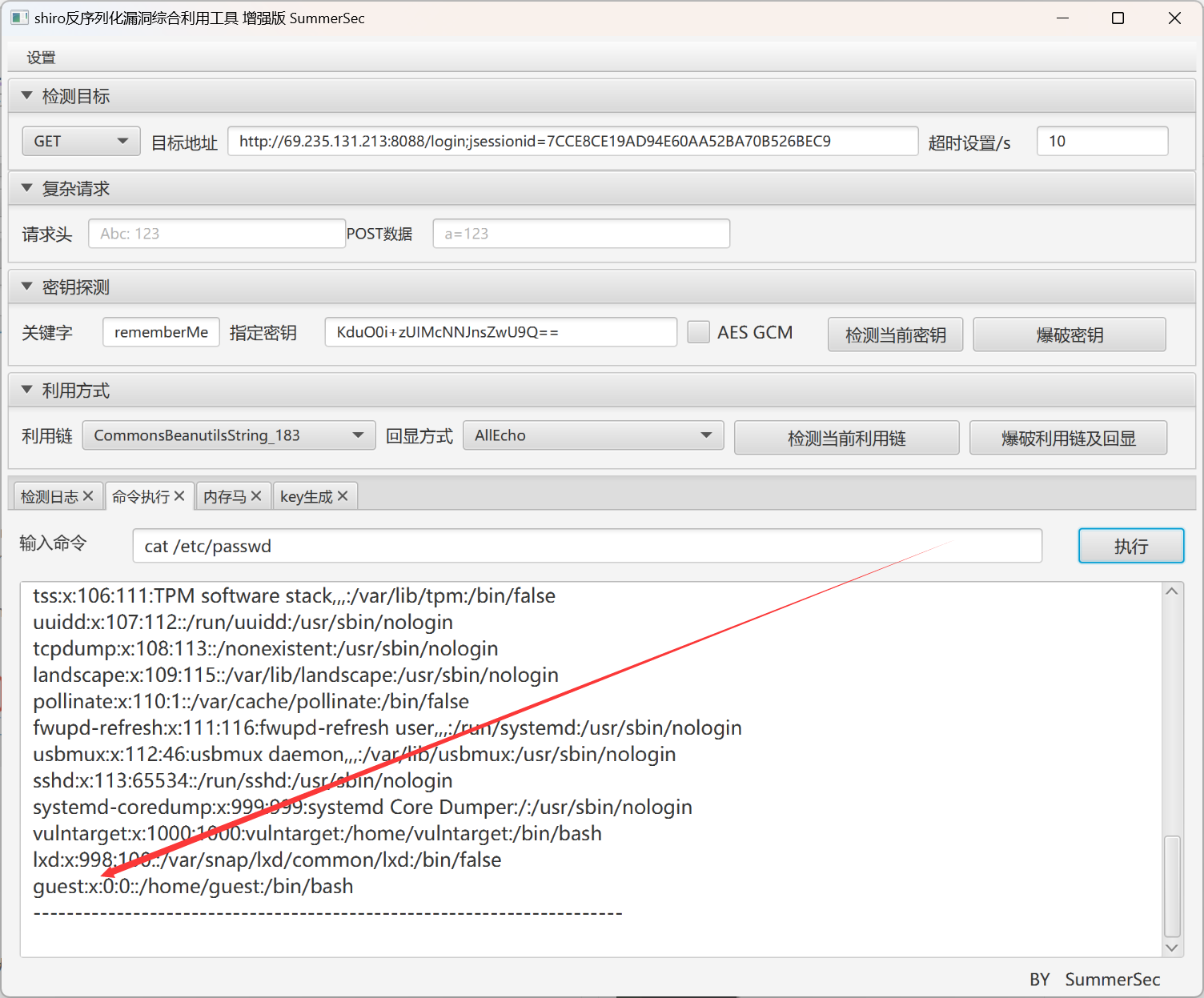Viewport: 1204px width, 998px height.
Task: Close the 内存马 tab with its X
Action: [256, 496]
